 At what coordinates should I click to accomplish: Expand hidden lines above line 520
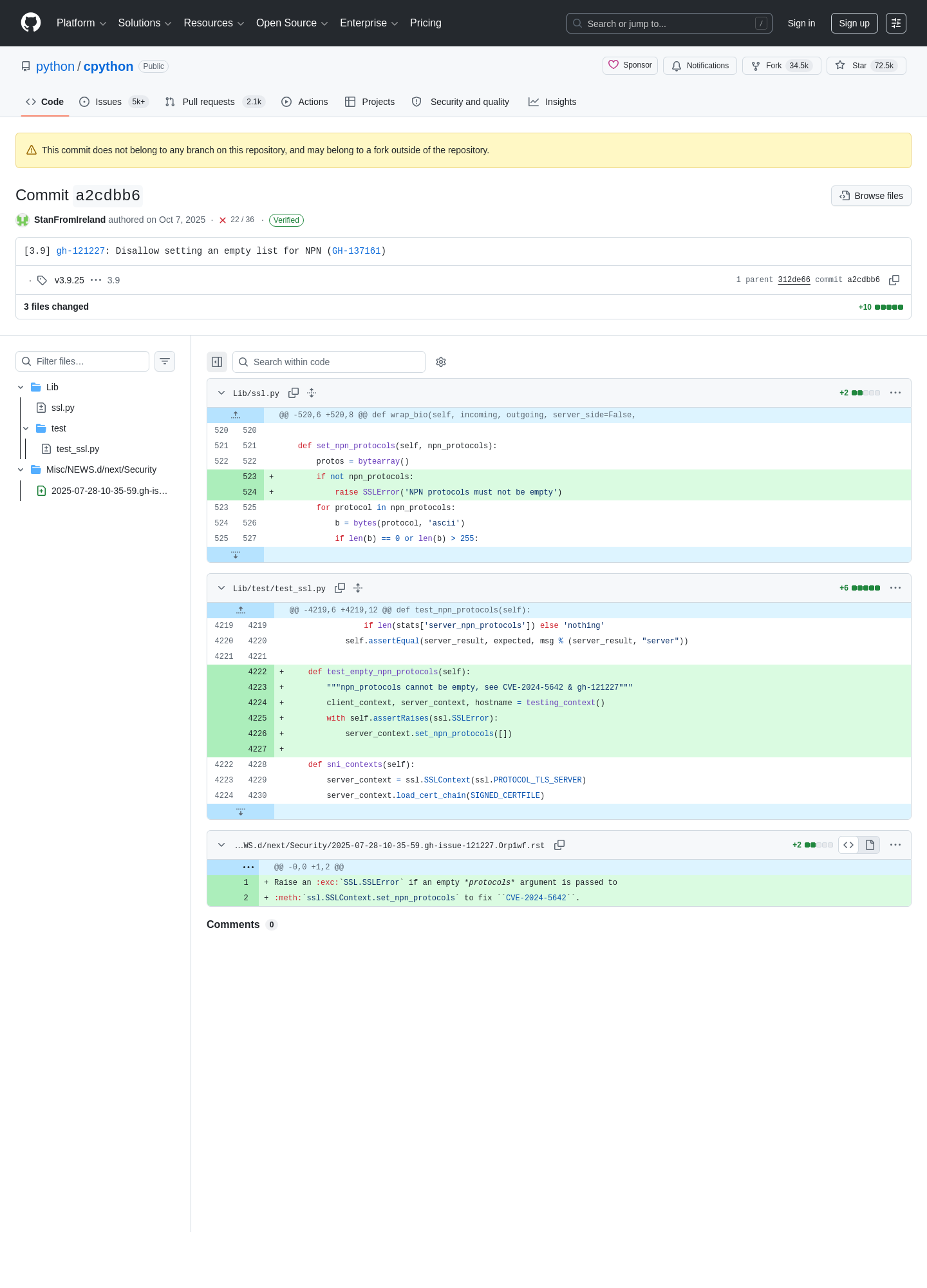coord(236,415)
